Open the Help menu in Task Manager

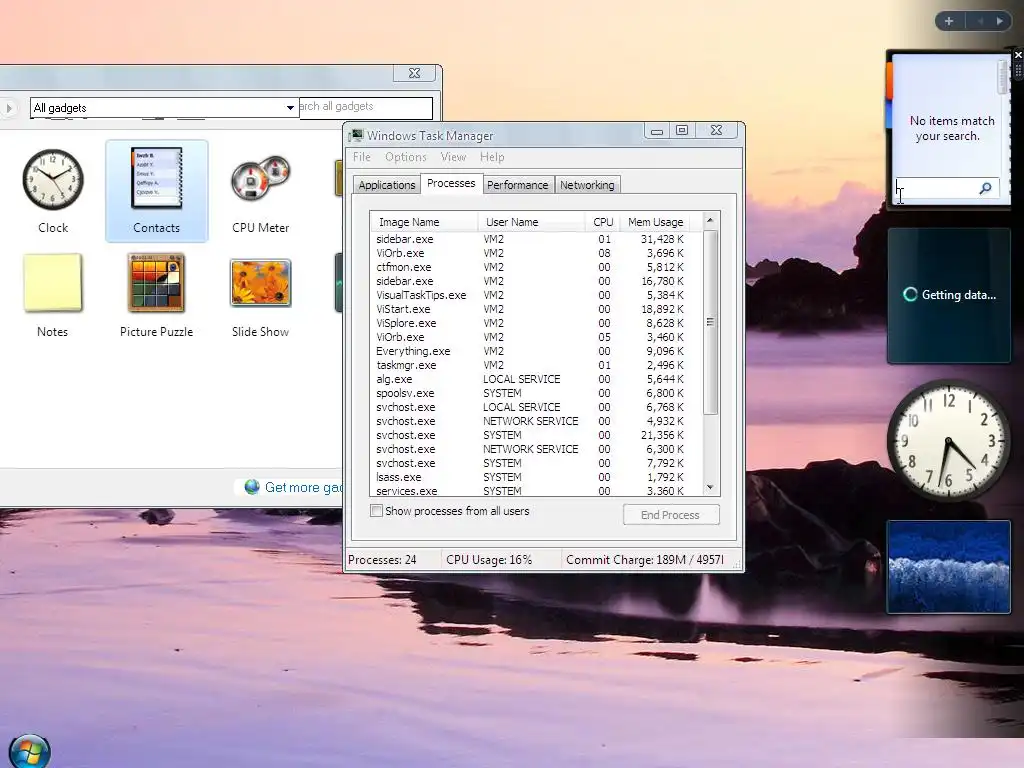pos(492,157)
